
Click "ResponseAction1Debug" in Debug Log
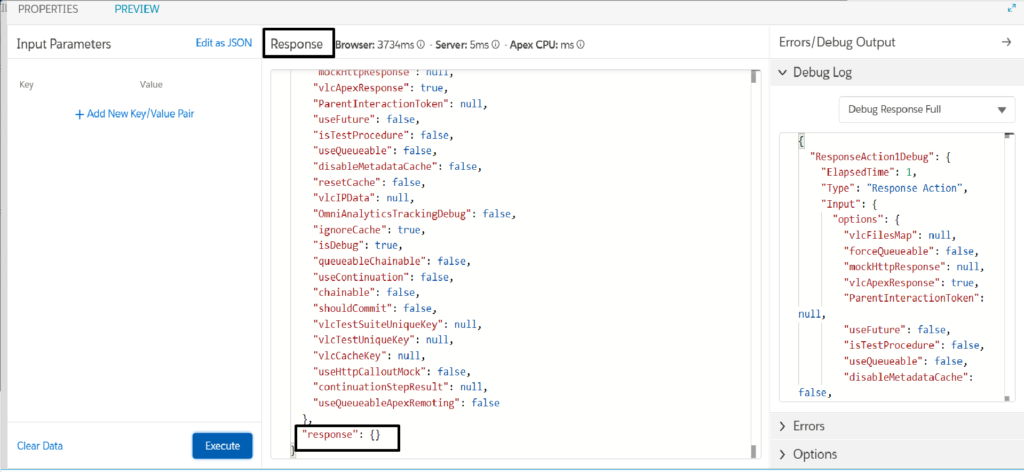pos(874,157)
